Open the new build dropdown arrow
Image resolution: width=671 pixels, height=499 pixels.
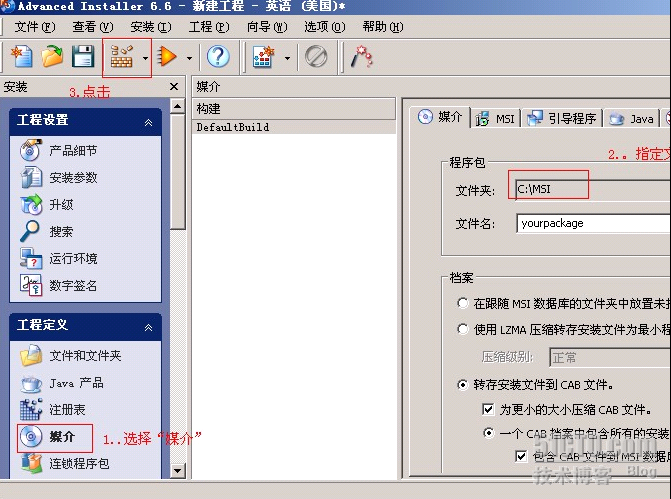click(287, 57)
